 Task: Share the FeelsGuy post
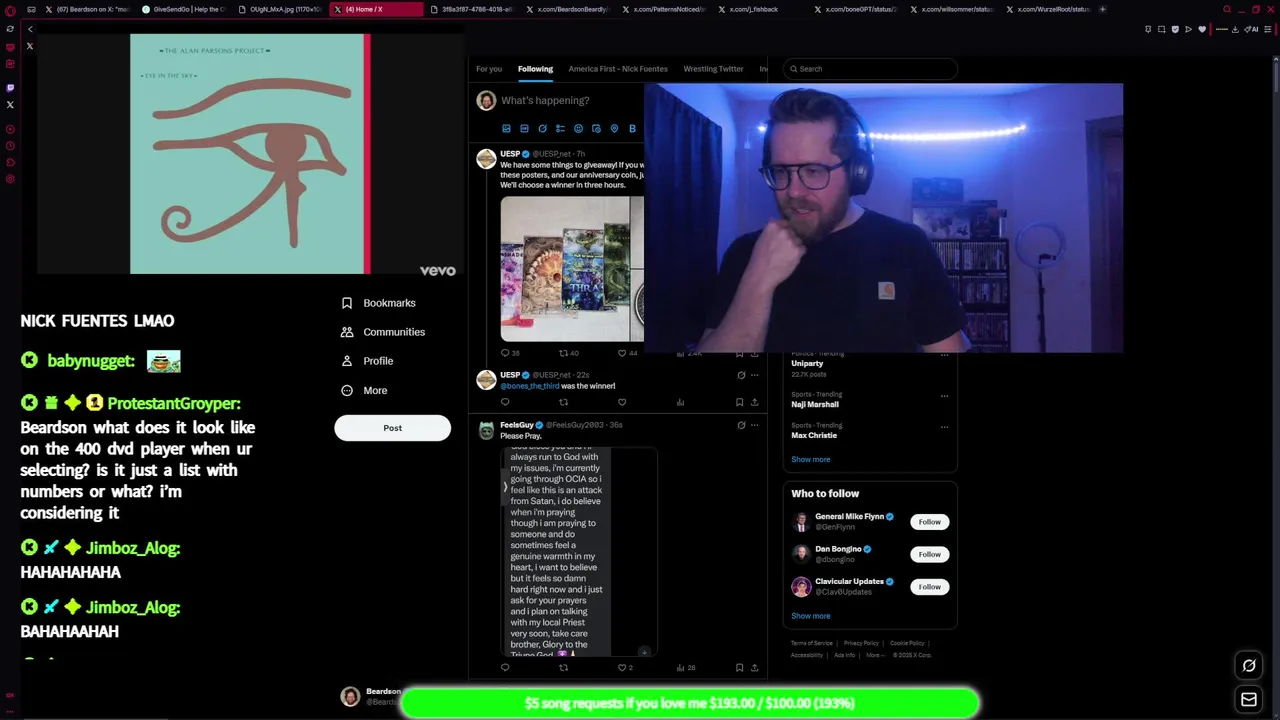(x=754, y=667)
